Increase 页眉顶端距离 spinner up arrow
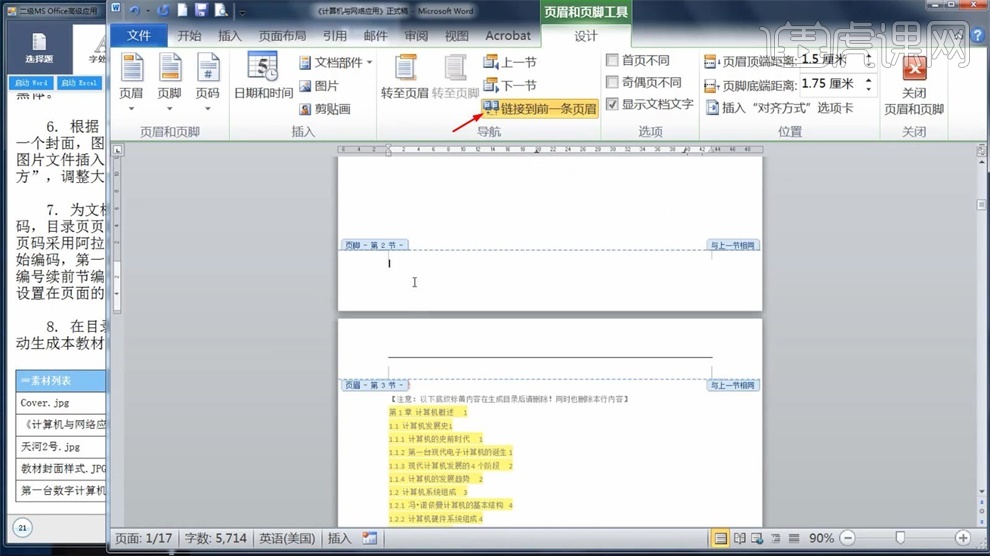Image resolution: width=990 pixels, height=556 pixels. click(869, 56)
